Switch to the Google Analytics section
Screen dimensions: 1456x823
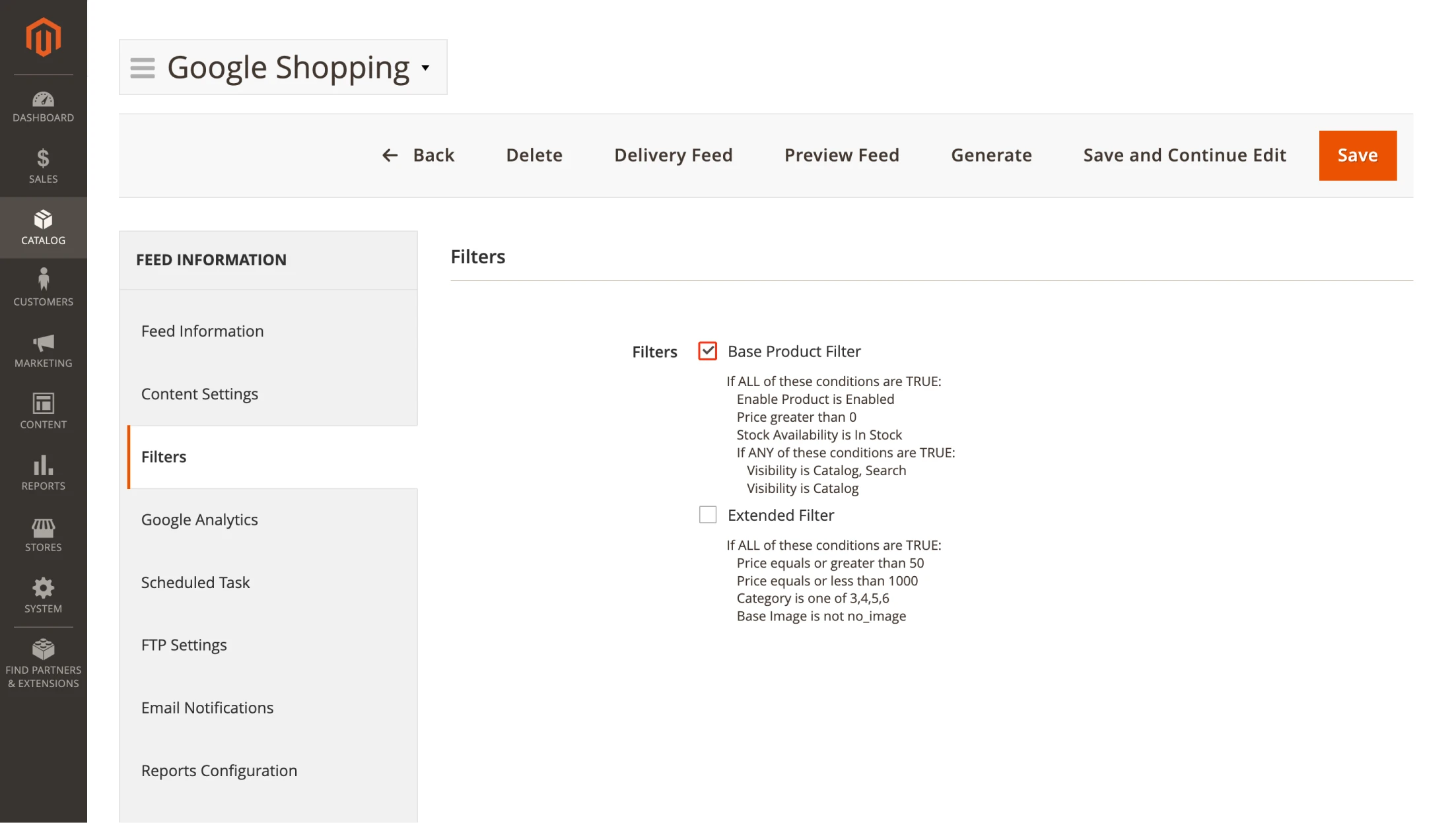tap(199, 519)
